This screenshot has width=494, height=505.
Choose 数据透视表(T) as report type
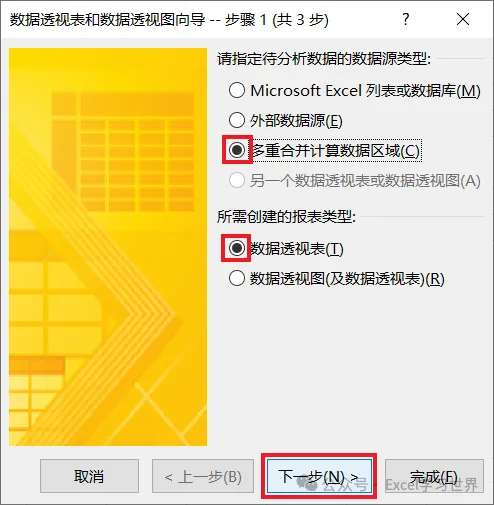pyautogui.click(x=237, y=248)
